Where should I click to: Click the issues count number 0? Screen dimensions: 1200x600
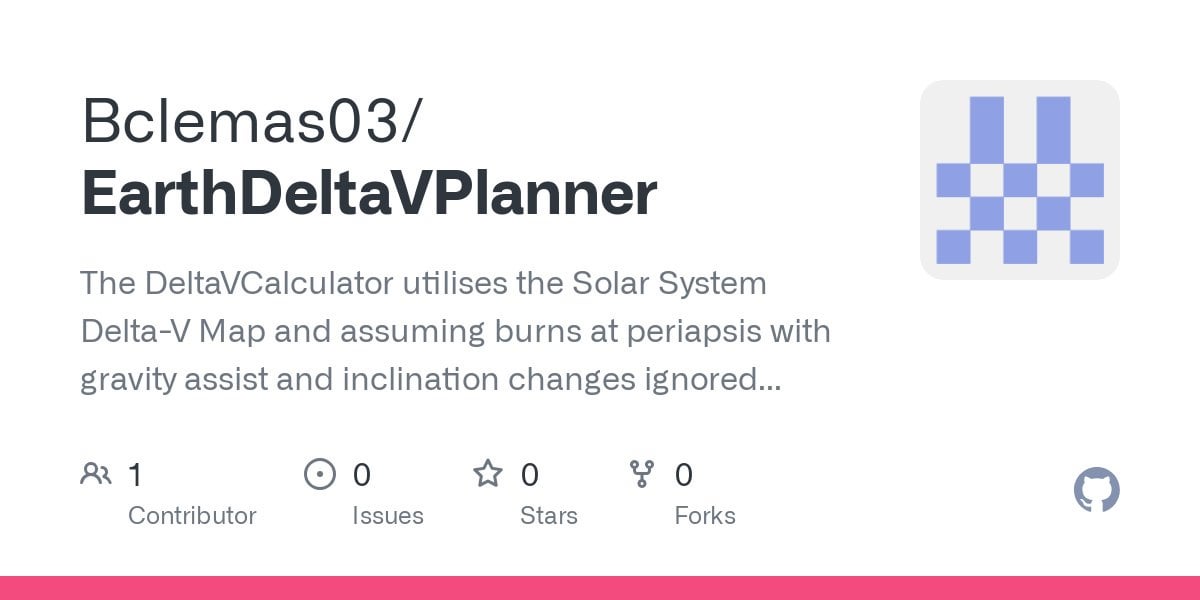click(362, 474)
